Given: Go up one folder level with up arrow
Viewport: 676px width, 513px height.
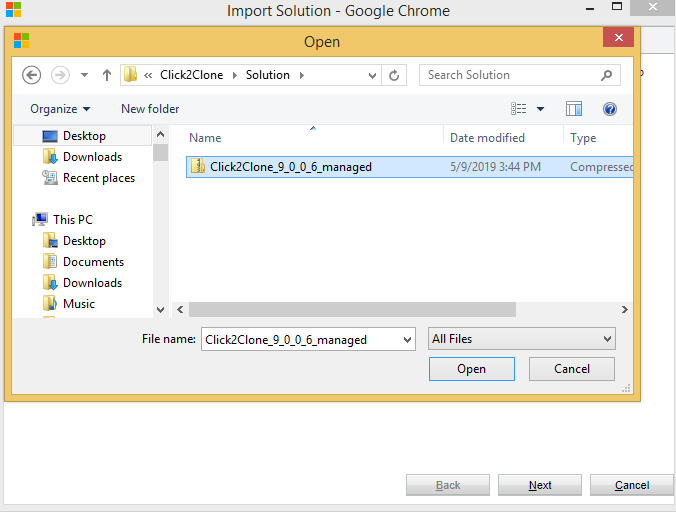Looking at the screenshot, I should (x=106, y=75).
